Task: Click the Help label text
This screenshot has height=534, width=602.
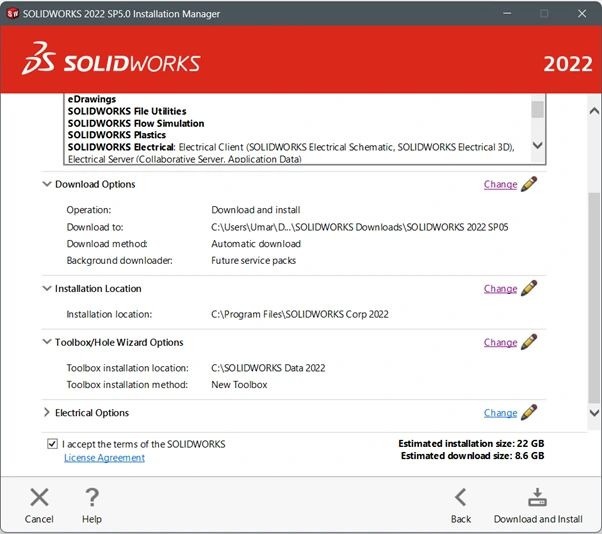Action: pyautogui.click(x=92, y=519)
